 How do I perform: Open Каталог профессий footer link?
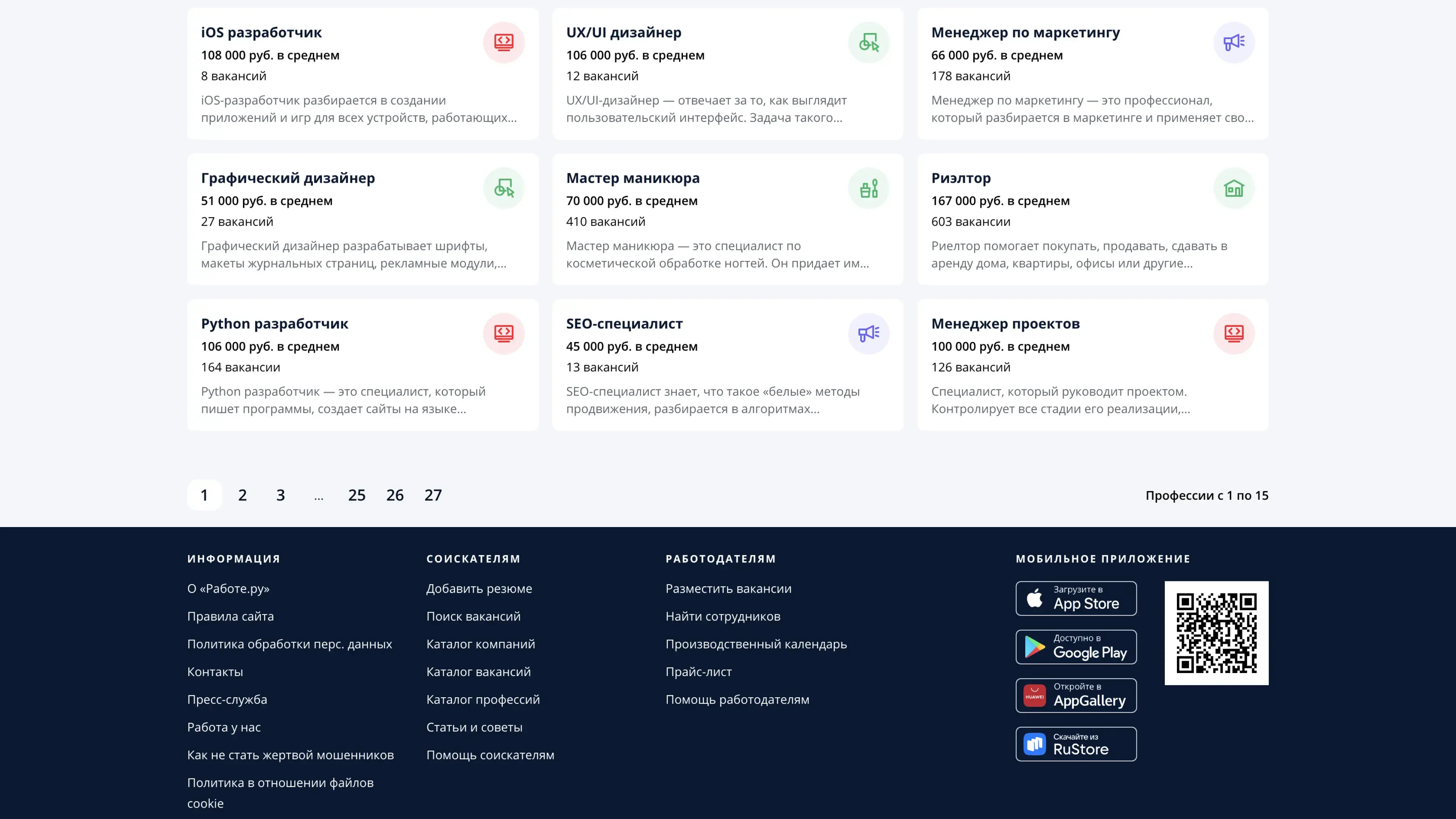click(x=483, y=699)
